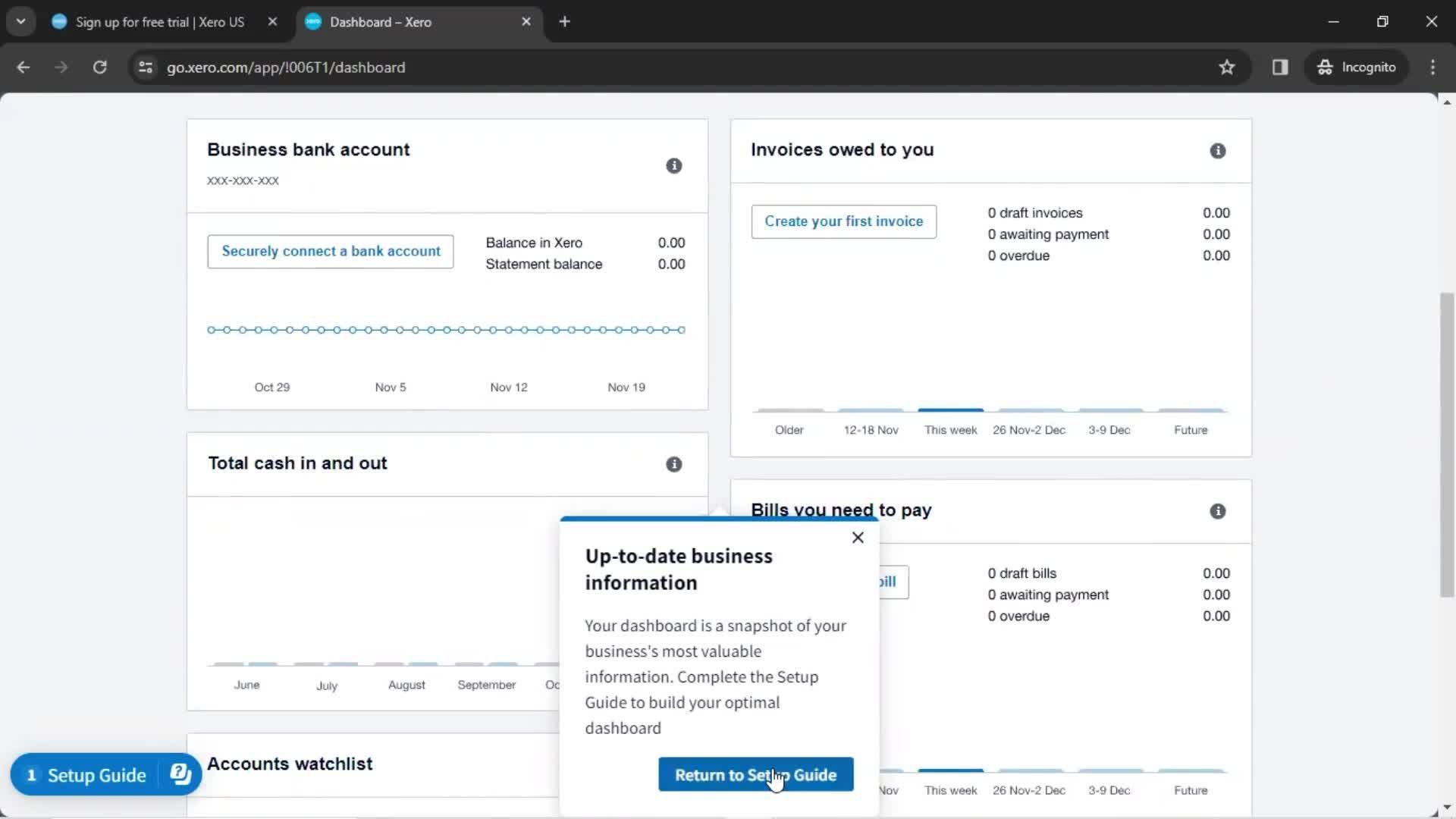1456x819 pixels.
Task: Click the address bar URL
Action: click(x=286, y=67)
